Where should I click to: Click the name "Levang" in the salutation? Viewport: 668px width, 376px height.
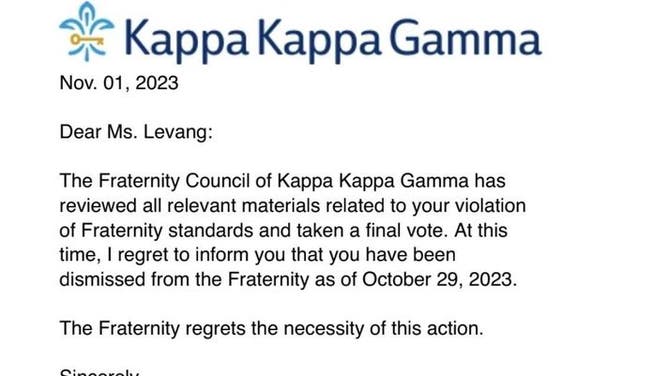[178, 133]
